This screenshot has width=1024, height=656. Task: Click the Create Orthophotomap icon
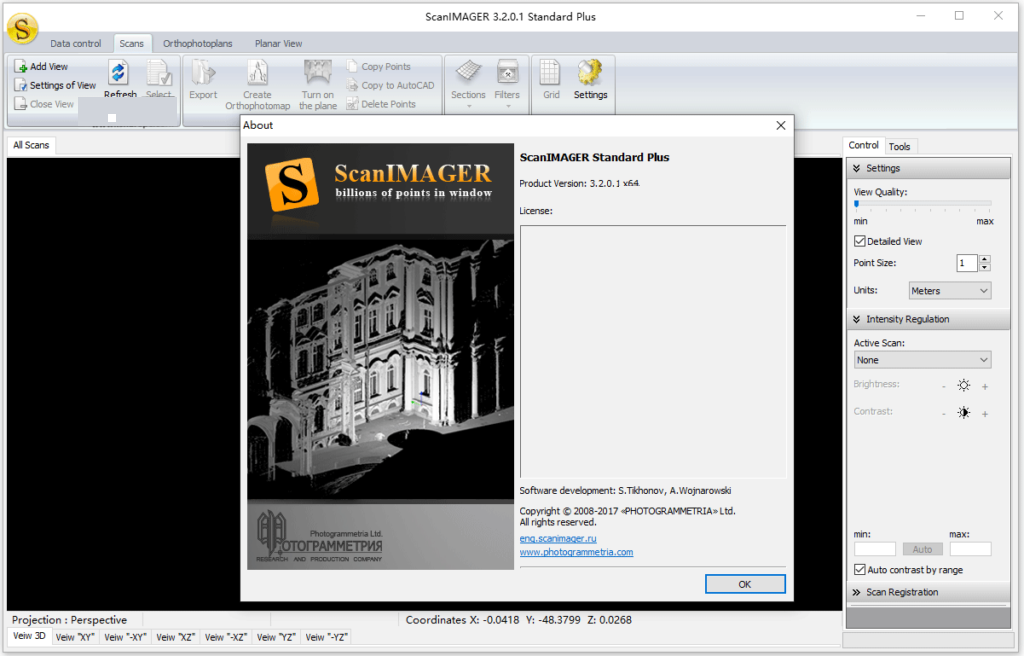click(257, 74)
